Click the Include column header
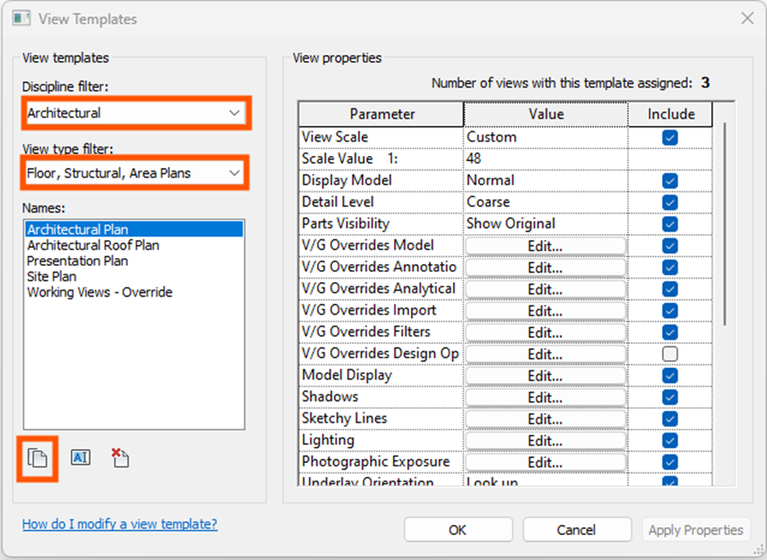The image size is (767, 560). pyautogui.click(x=670, y=114)
